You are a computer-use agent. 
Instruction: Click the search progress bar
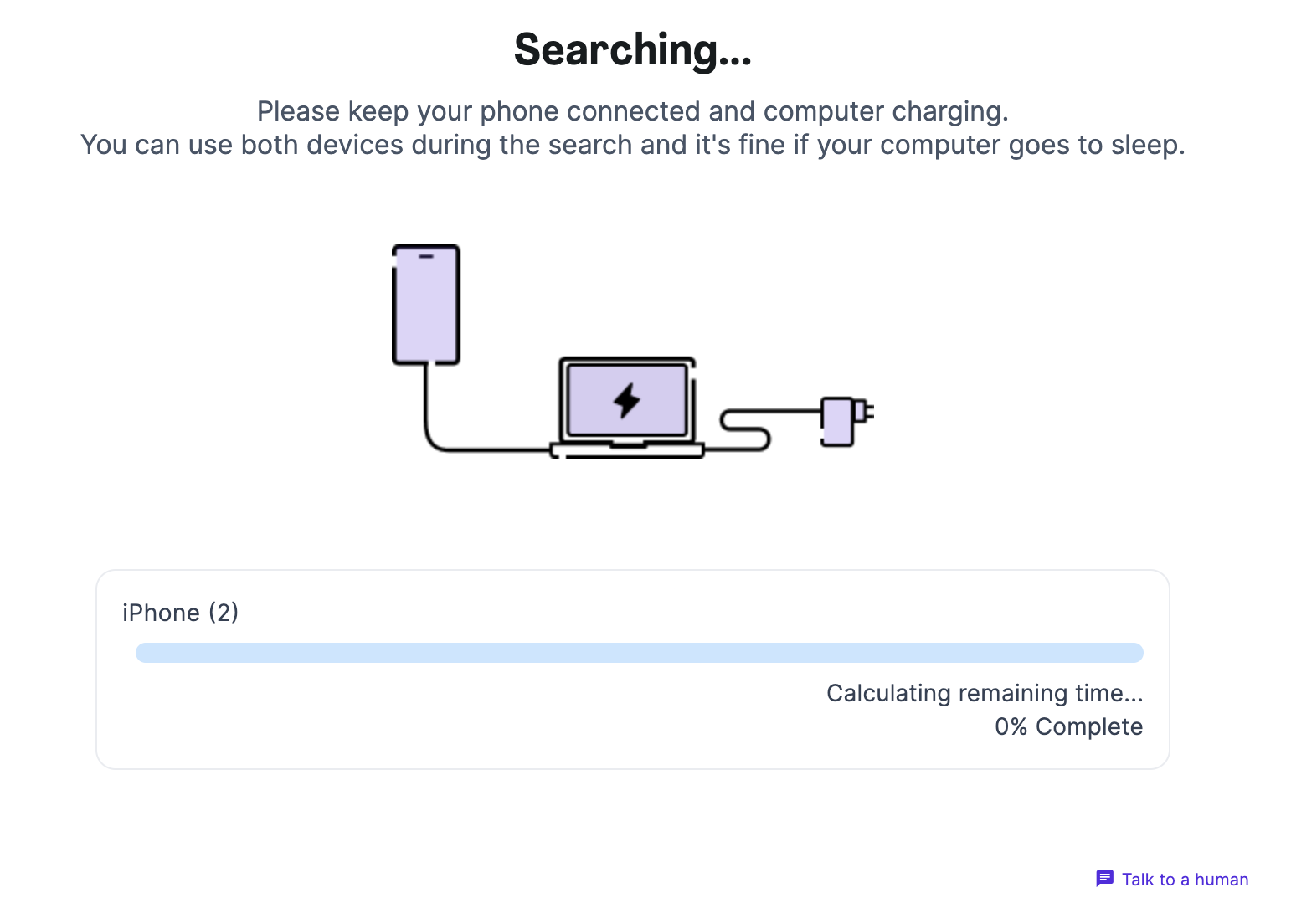(x=640, y=652)
